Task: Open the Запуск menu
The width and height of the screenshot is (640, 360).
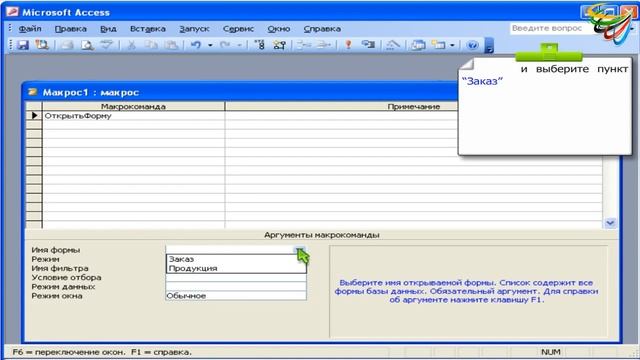Action: [x=194, y=29]
